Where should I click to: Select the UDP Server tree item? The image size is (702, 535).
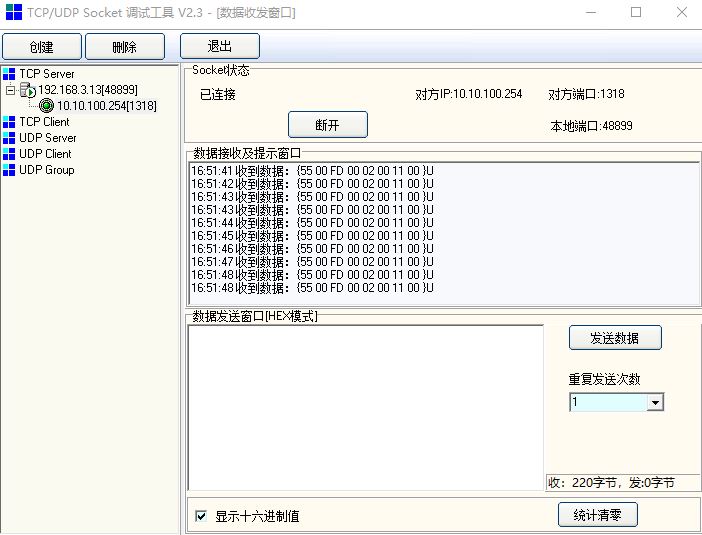coord(48,138)
